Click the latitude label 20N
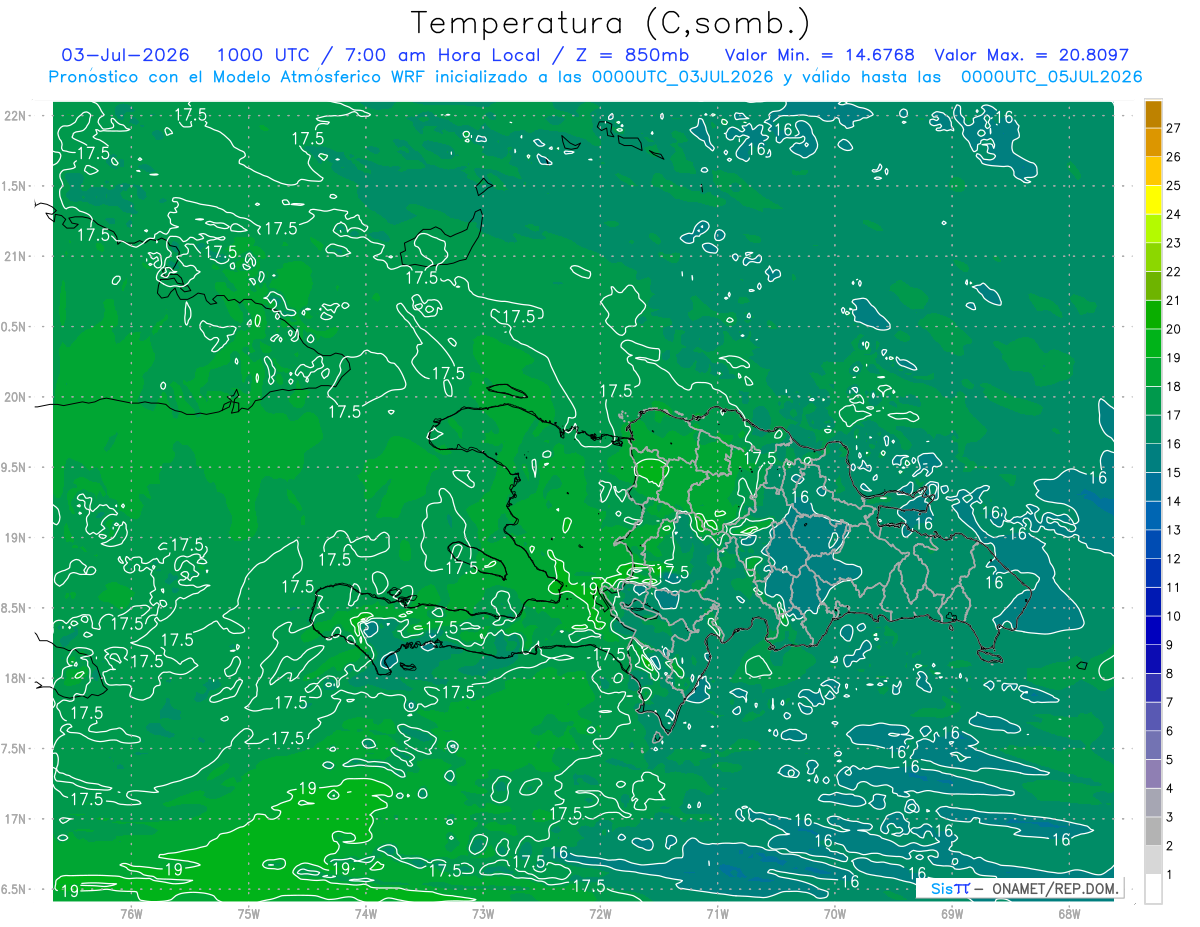 tap(16, 397)
